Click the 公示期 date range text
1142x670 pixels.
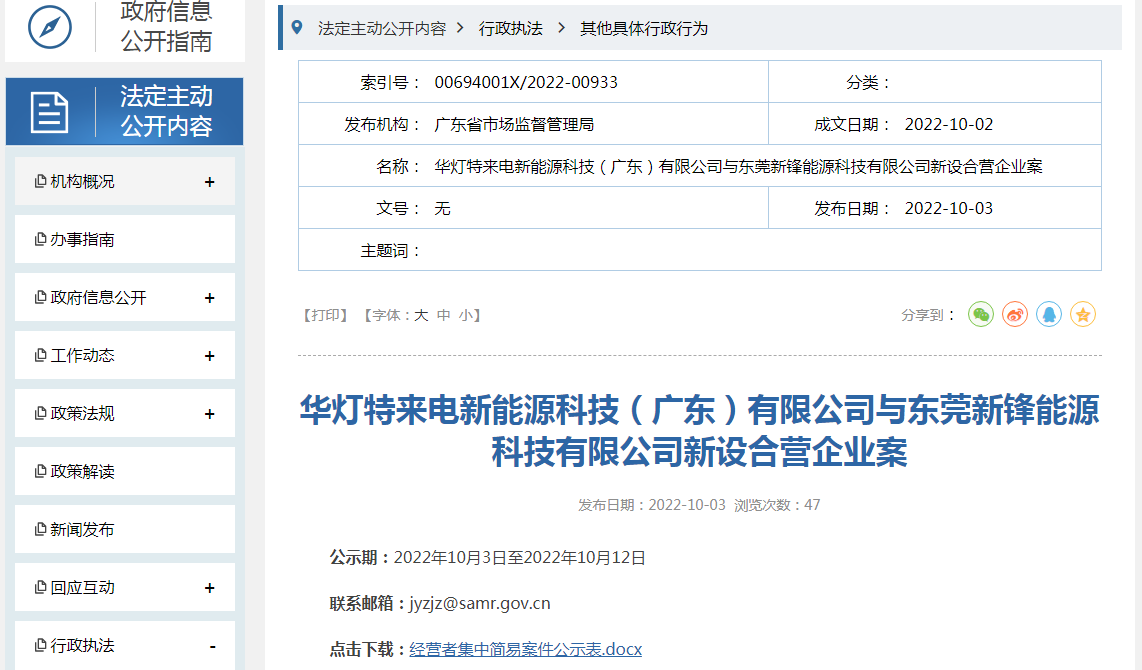click(x=520, y=558)
